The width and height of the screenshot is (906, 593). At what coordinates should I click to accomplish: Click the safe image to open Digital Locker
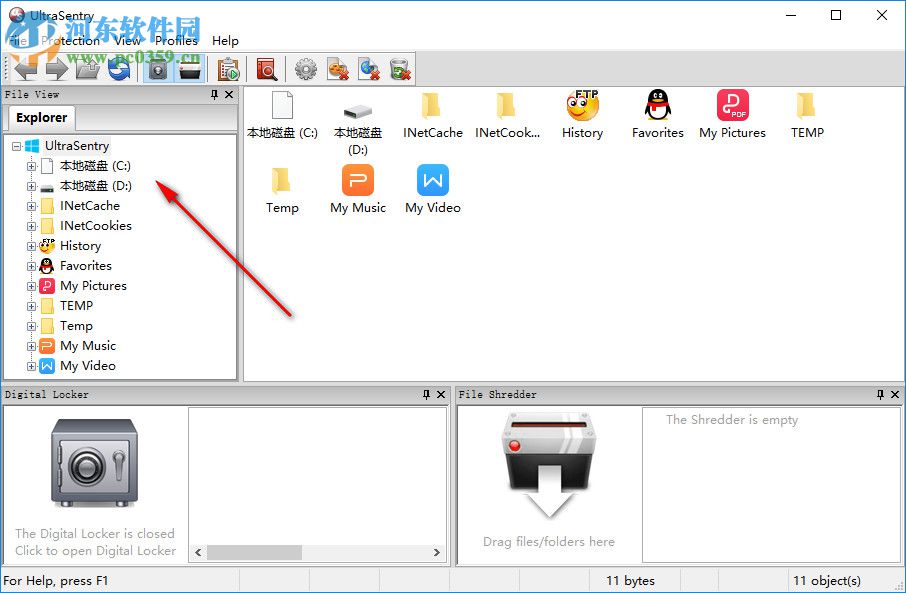point(94,463)
